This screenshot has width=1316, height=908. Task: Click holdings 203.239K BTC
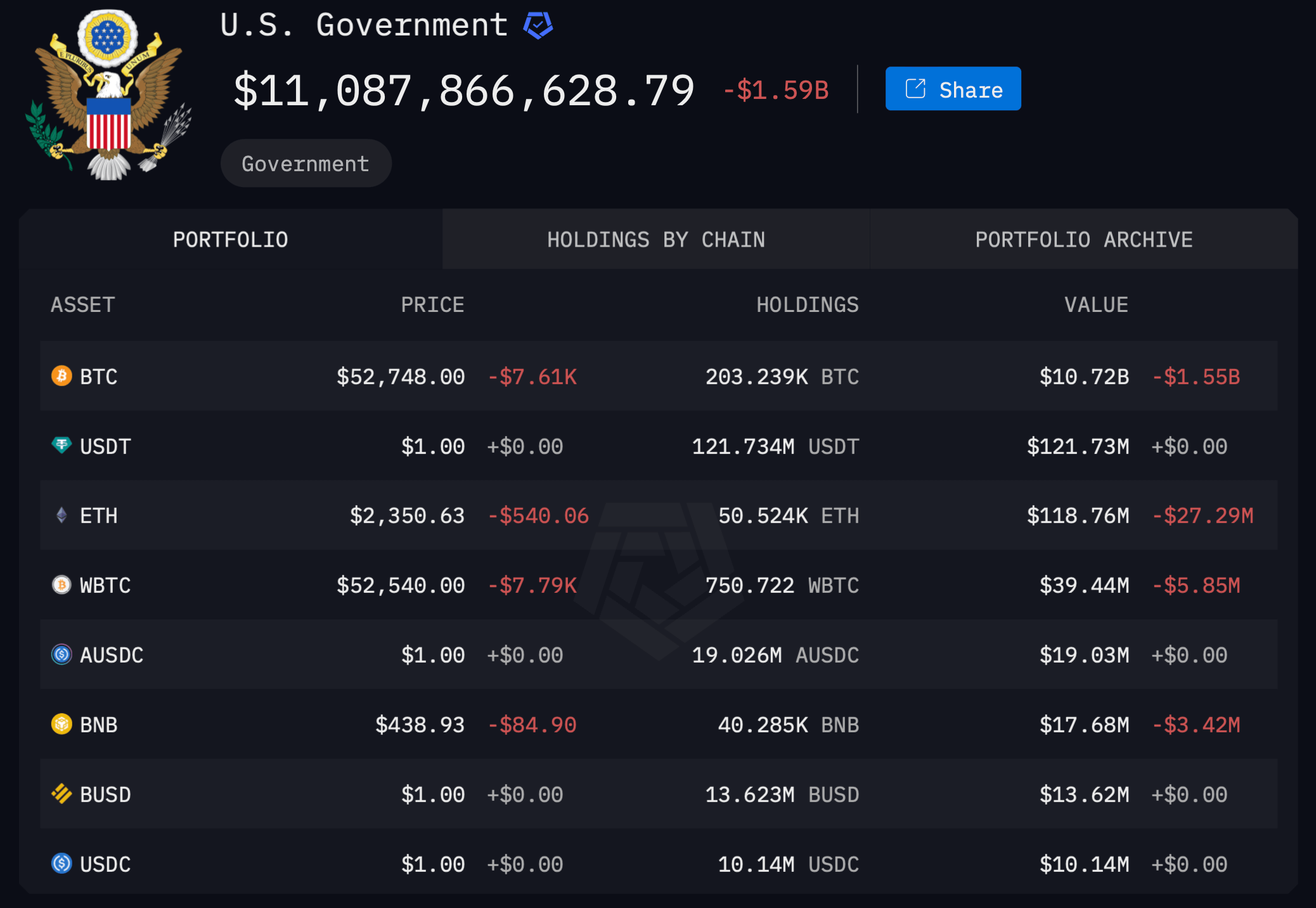(x=782, y=377)
